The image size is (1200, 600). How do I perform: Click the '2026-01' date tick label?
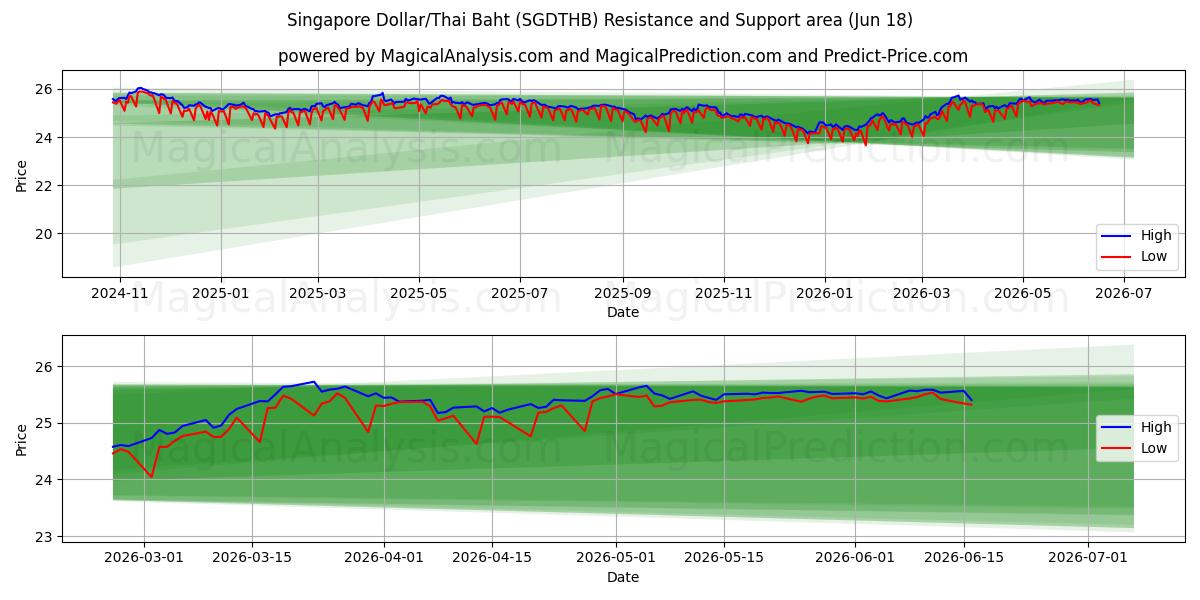pyautogui.click(x=824, y=294)
